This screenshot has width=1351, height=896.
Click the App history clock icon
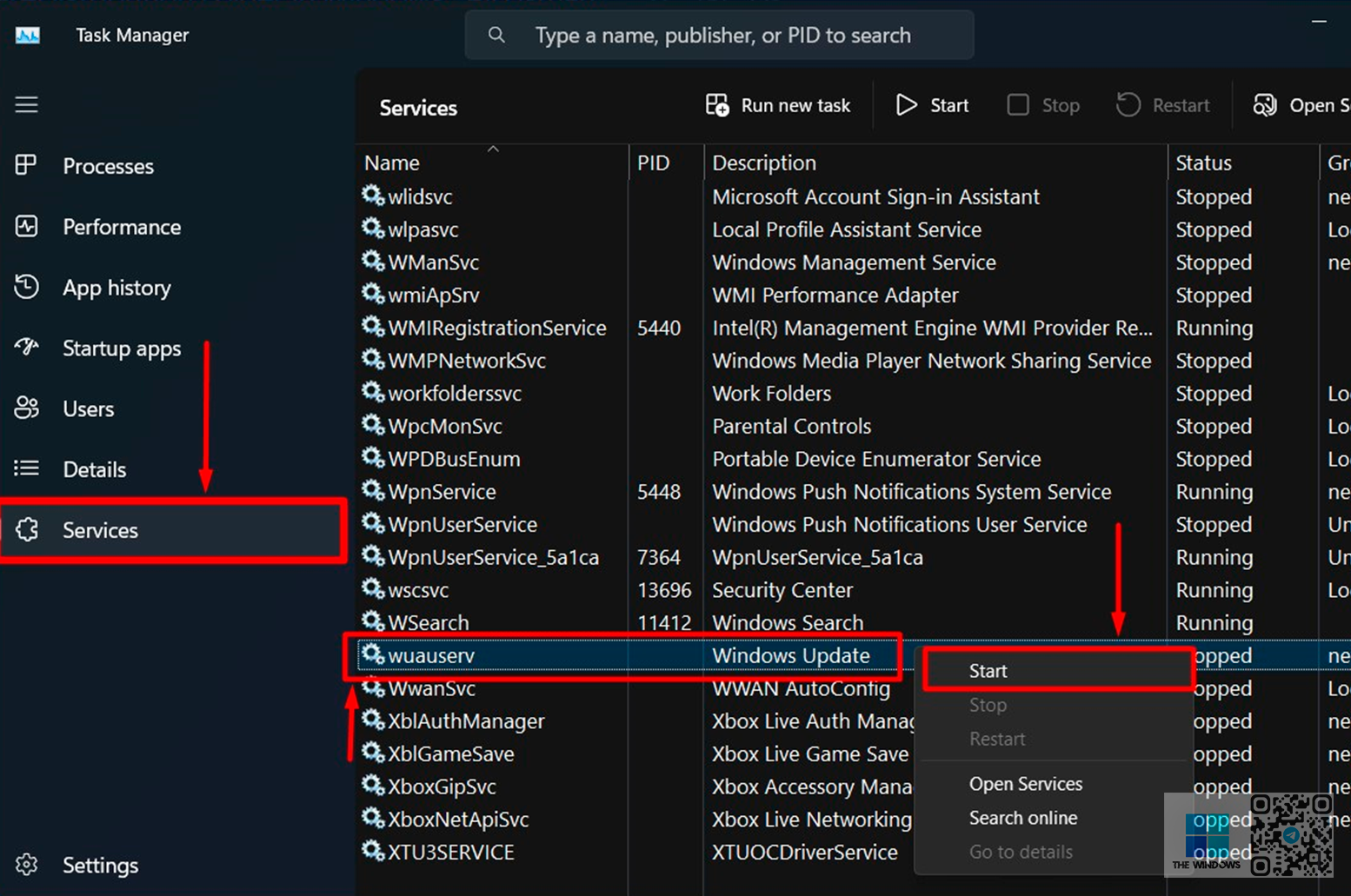pos(26,287)
